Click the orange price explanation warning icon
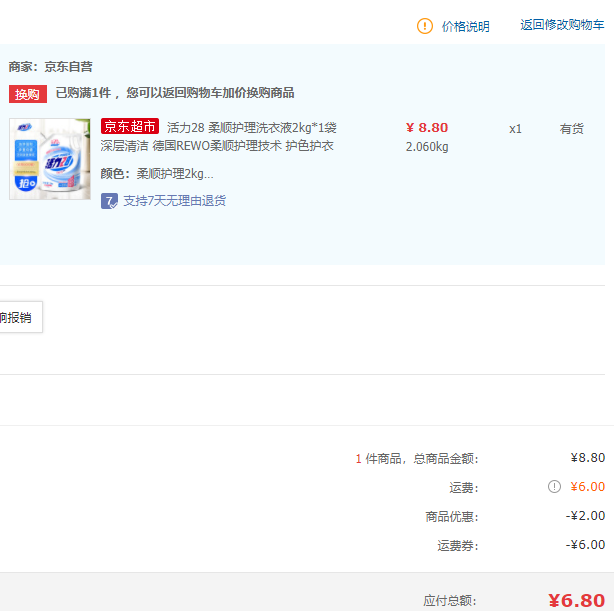This screenshot has height=611, width=614. (x=424, y=26)
